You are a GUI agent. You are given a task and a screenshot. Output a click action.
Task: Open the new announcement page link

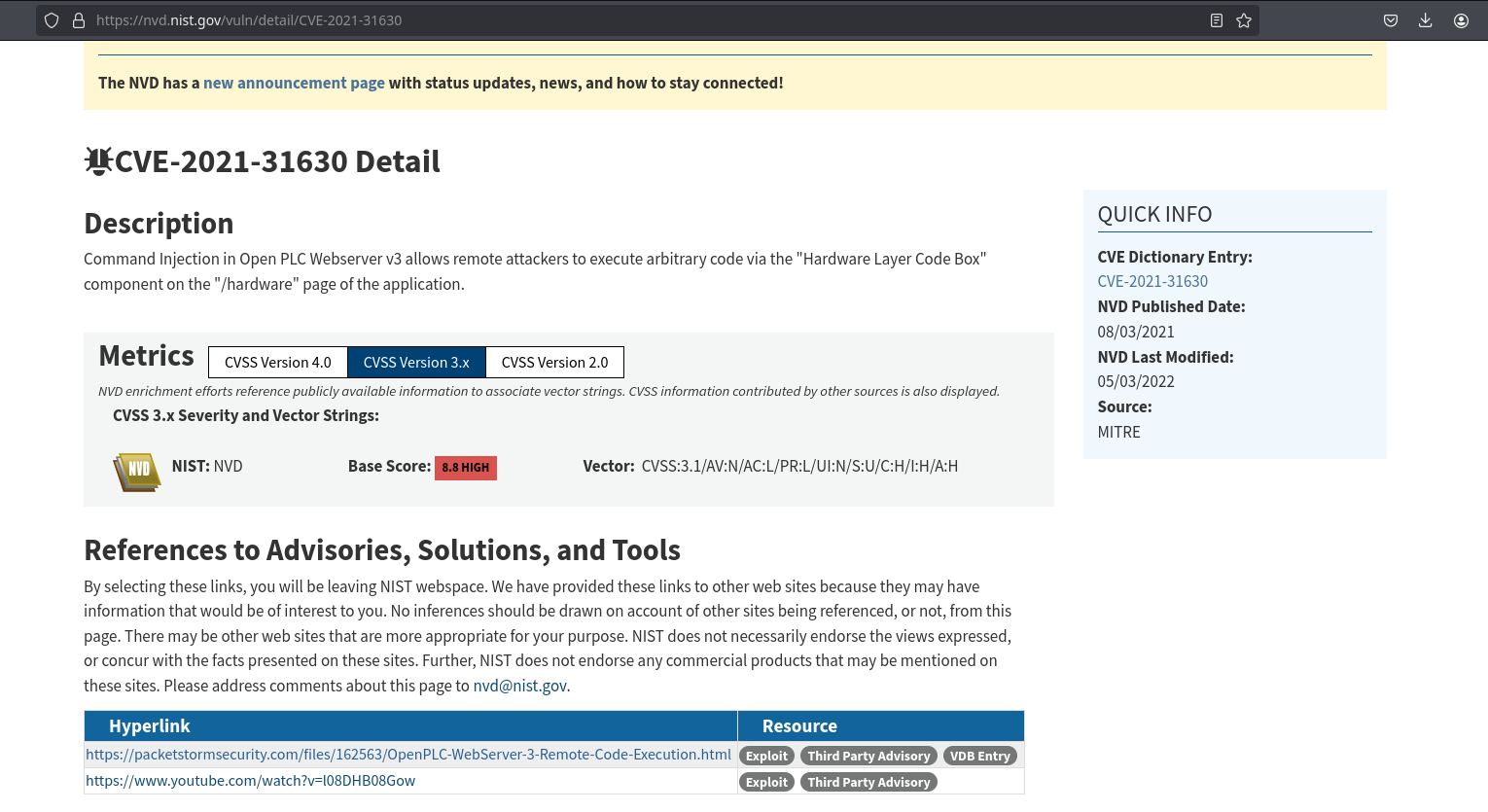coord(294,84)
